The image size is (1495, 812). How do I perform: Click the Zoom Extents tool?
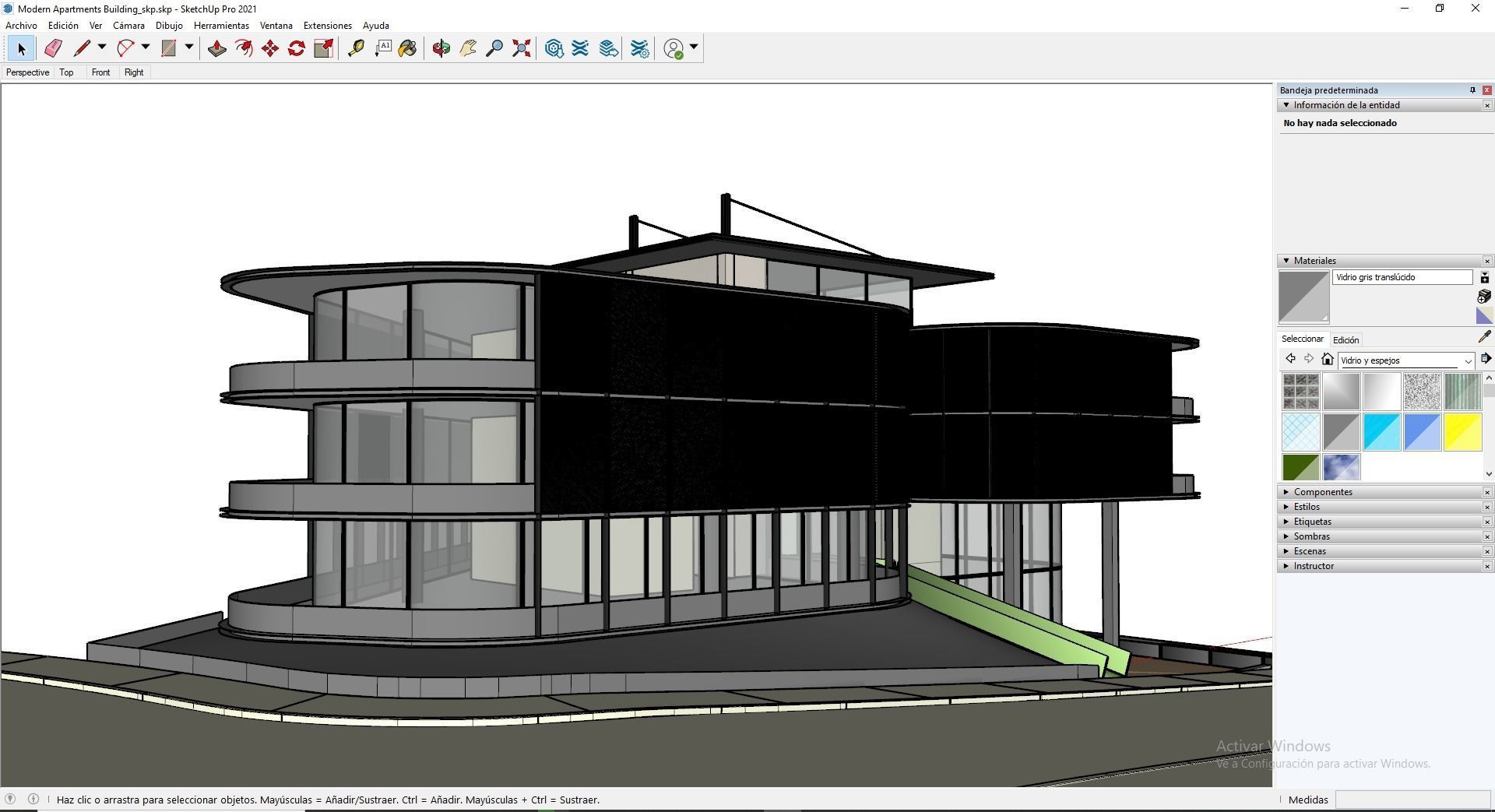coord(522,48)
